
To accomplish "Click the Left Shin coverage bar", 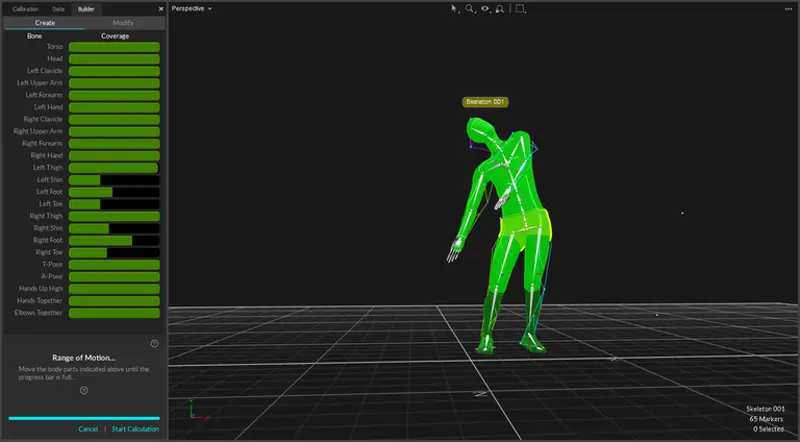I will tap(113, 180).
